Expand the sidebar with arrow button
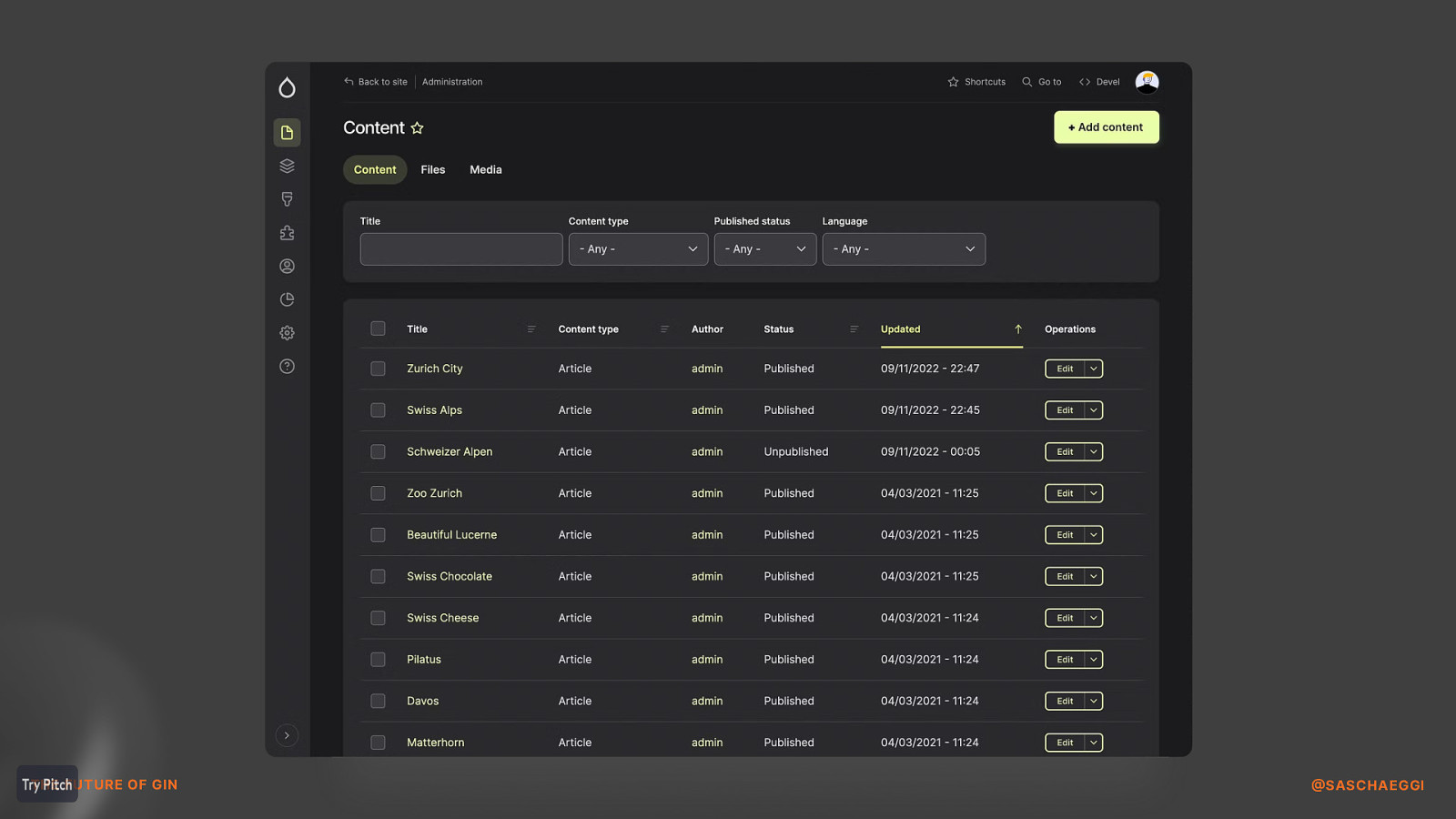This screenshot has height=819, width=1456. click(x=287, y=735)
